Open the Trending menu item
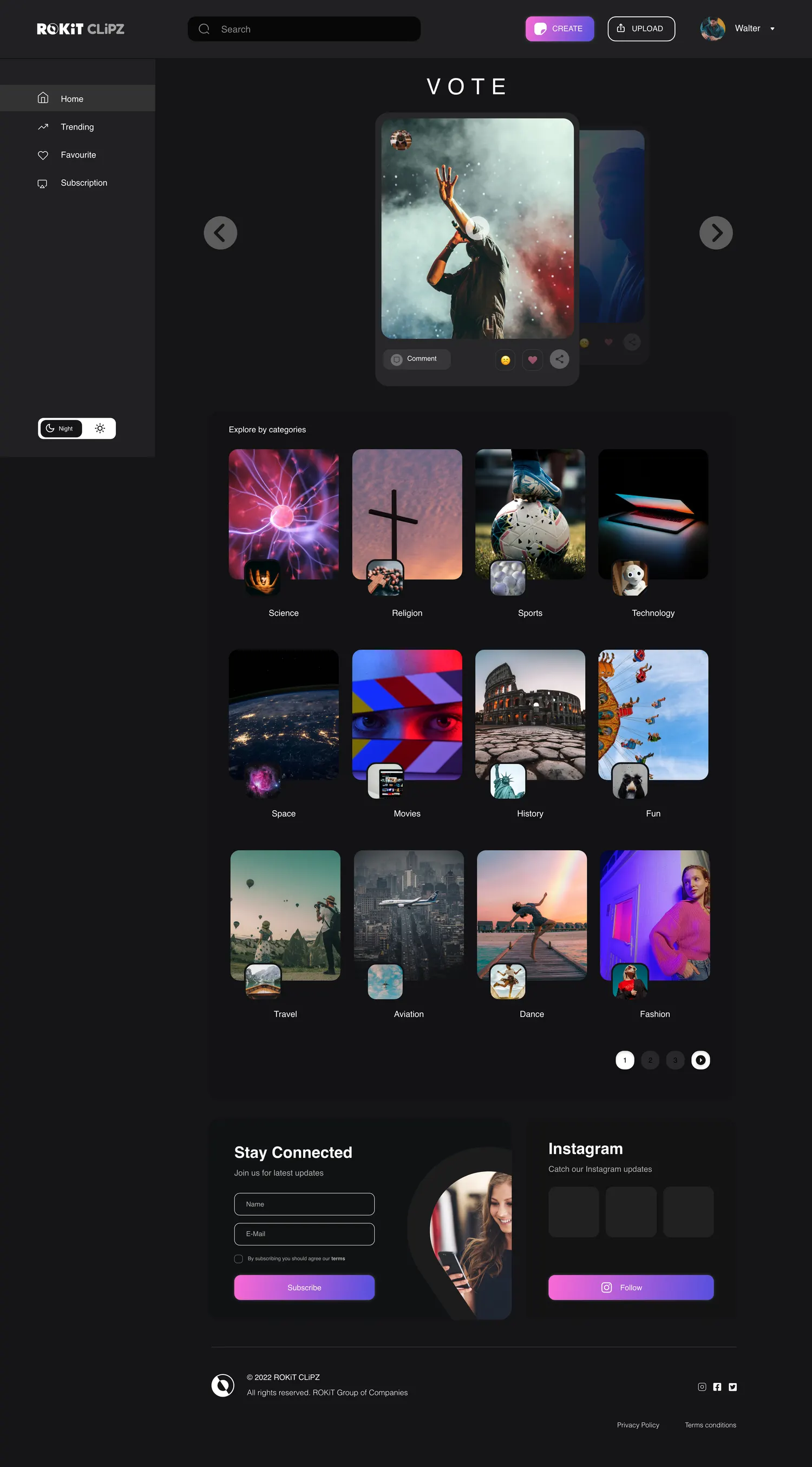812x1467 pixels. tap(77, 126)
